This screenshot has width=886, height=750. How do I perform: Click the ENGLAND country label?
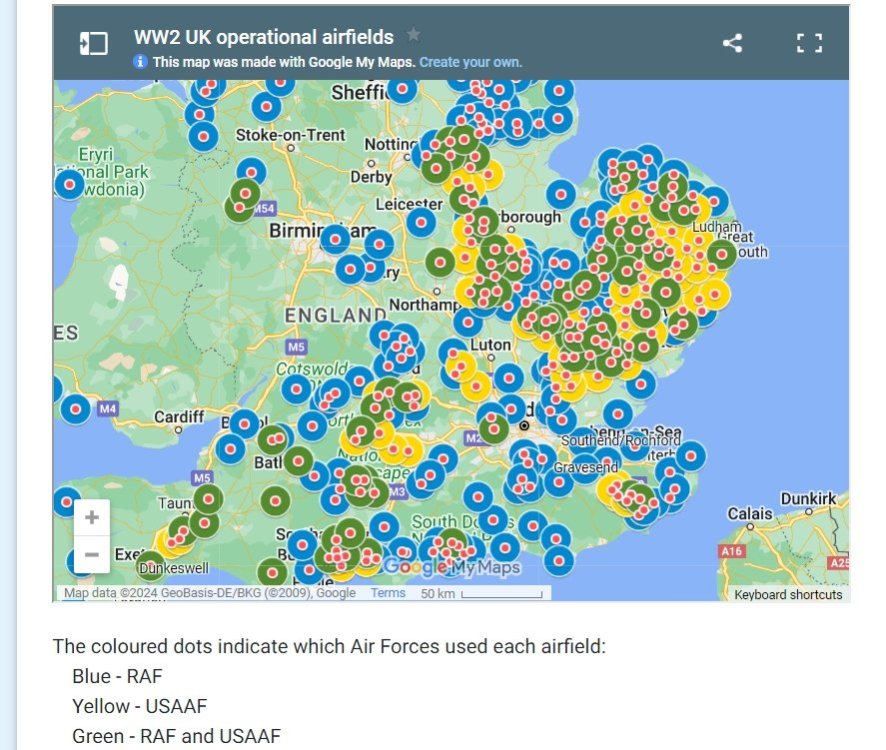pyautogui.click(x=335, y=315)
